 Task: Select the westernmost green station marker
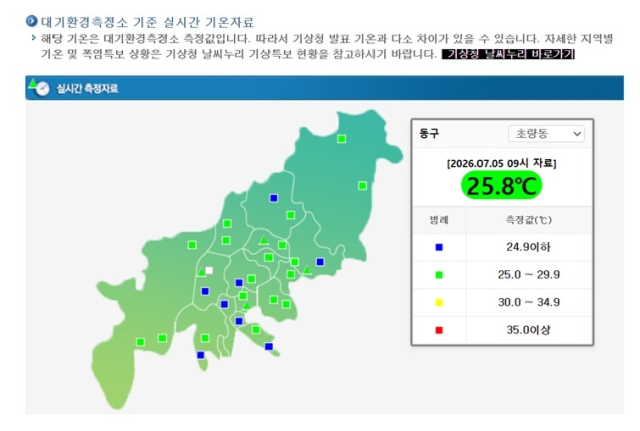pyautogui.click(x=140, y=342)
